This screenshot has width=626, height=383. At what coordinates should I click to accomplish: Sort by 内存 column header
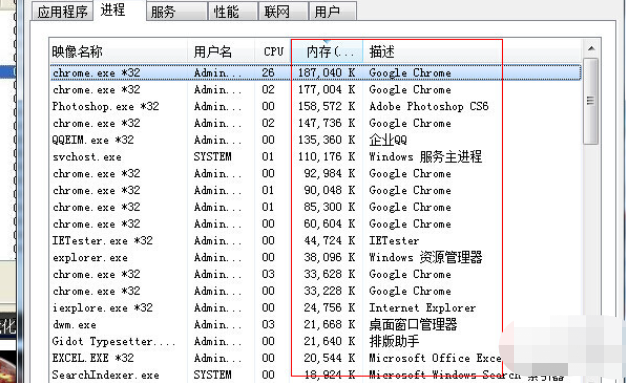(327, 52)
